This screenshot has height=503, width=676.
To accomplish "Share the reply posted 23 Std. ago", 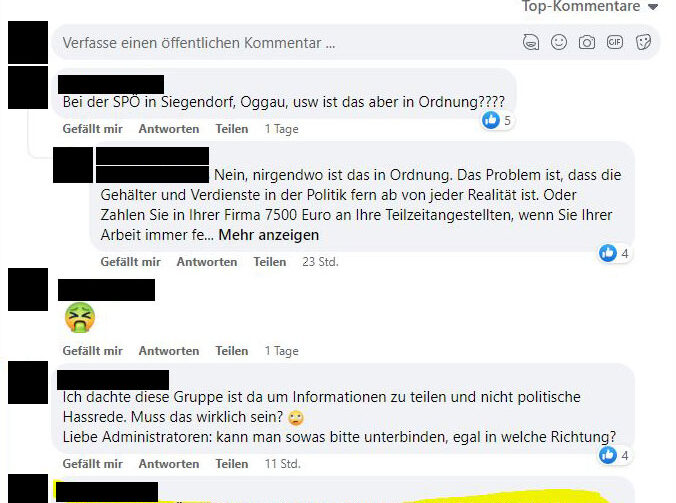I will pos(269,262).
